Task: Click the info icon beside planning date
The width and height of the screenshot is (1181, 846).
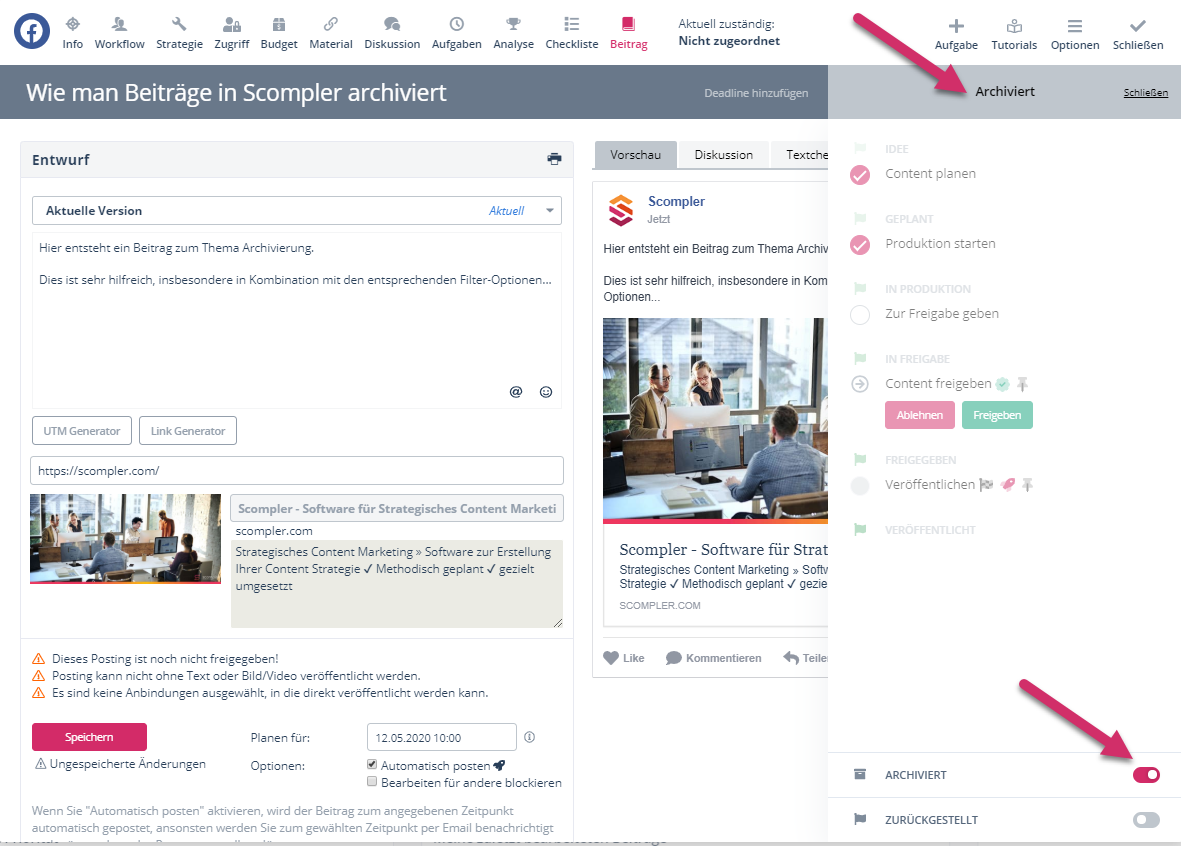Action: coord(530,737)
